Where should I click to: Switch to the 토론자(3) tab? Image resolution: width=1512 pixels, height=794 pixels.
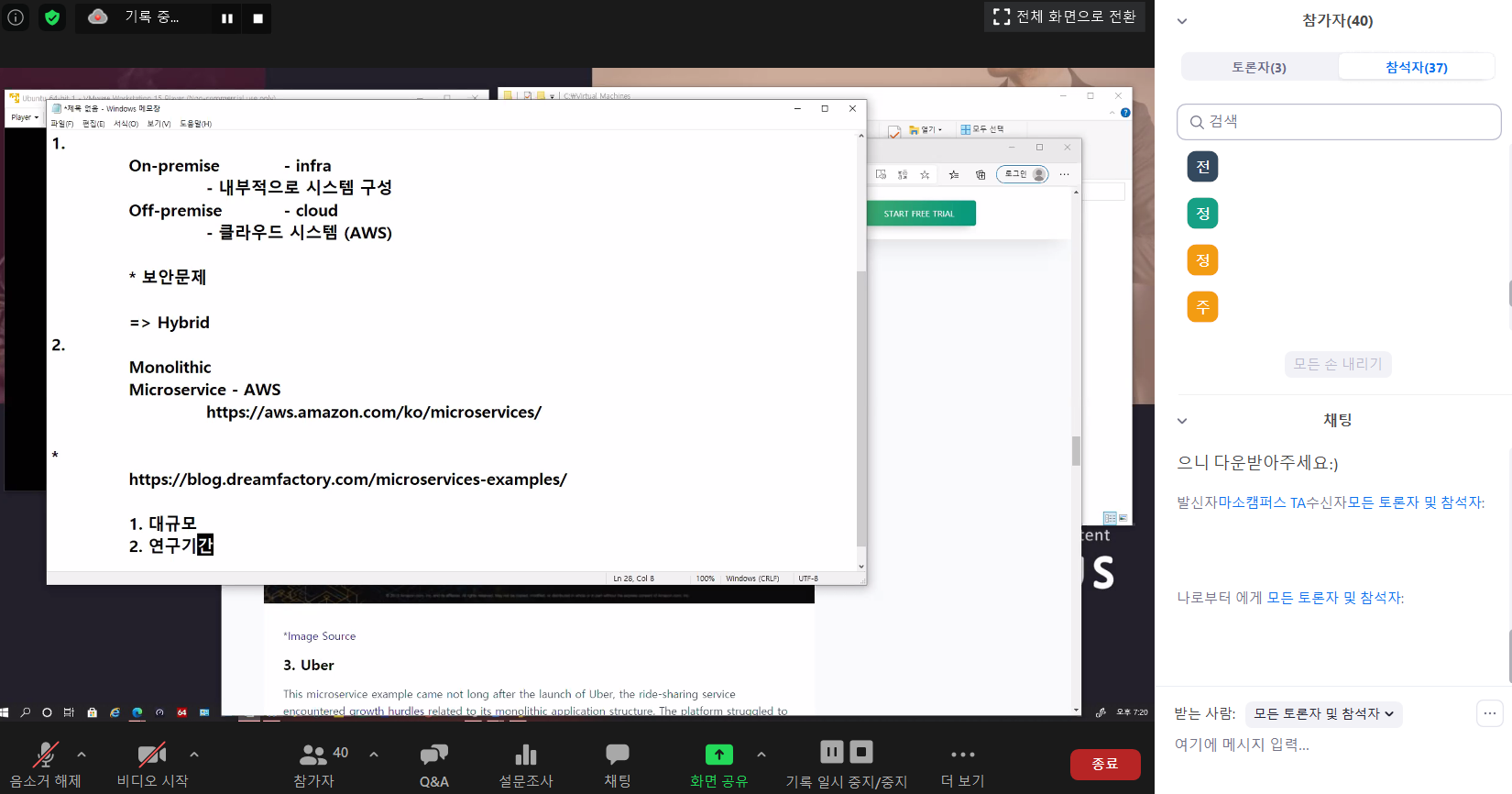click(1259, 67)
